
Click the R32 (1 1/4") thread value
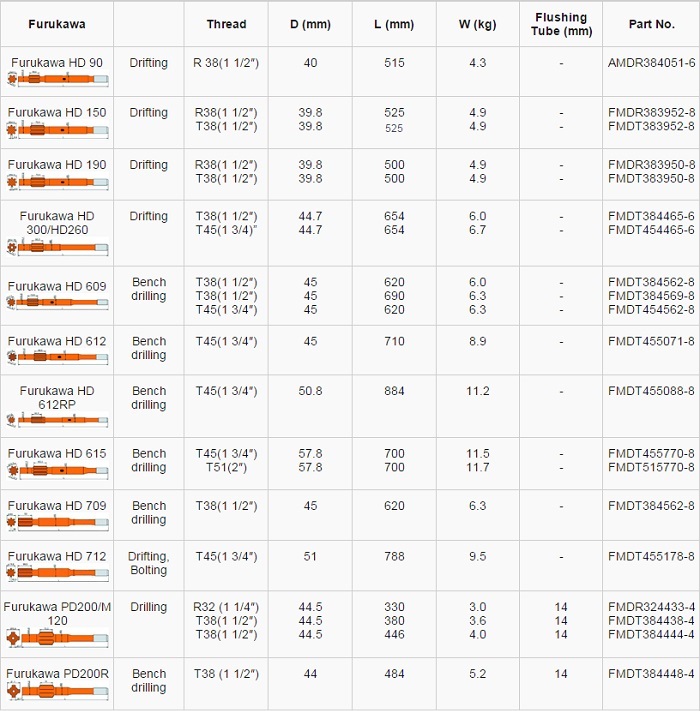click(x=226, y=607)
